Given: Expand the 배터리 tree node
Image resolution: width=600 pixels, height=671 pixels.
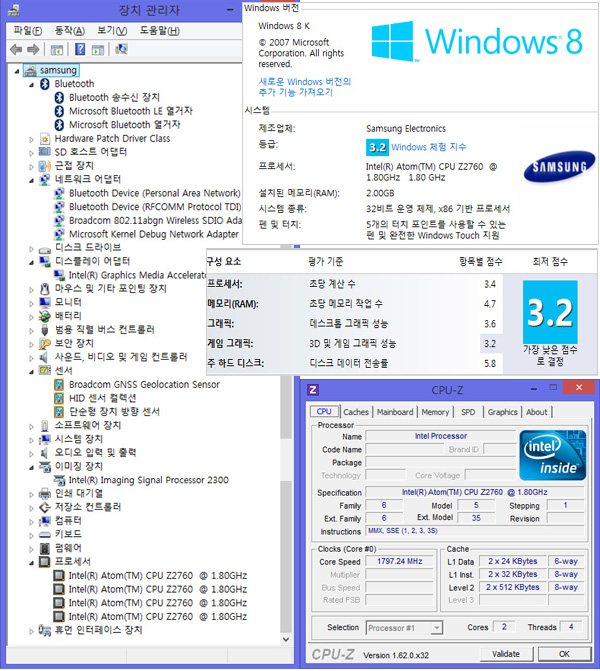Looking at the screenshot, I should [31, 317].
